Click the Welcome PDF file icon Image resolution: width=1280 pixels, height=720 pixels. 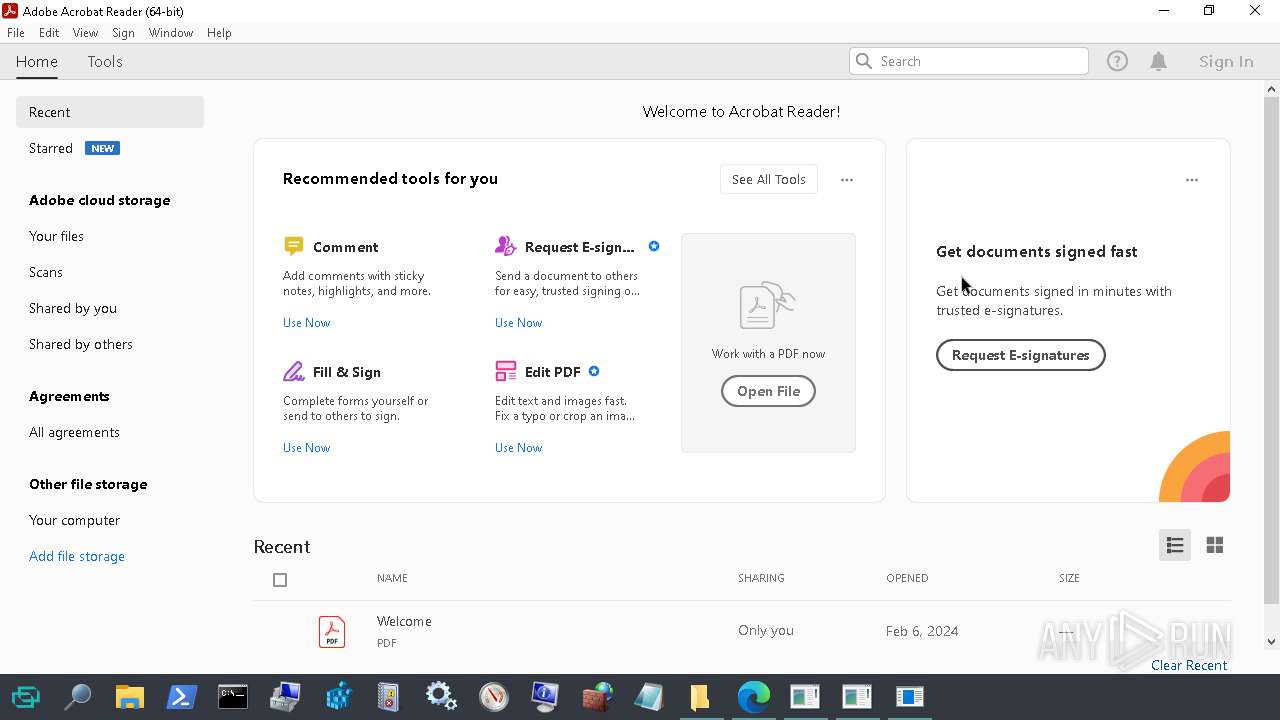pos(332,631)
